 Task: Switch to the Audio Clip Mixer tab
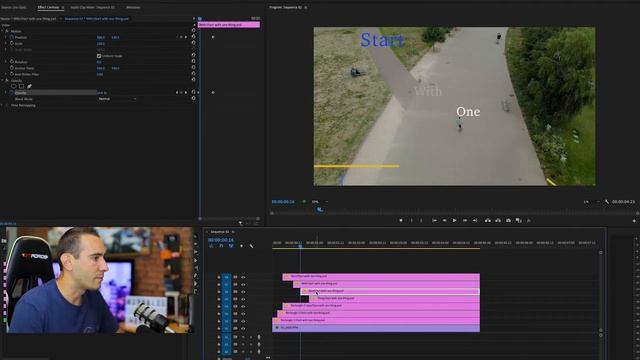pos(93,7)
